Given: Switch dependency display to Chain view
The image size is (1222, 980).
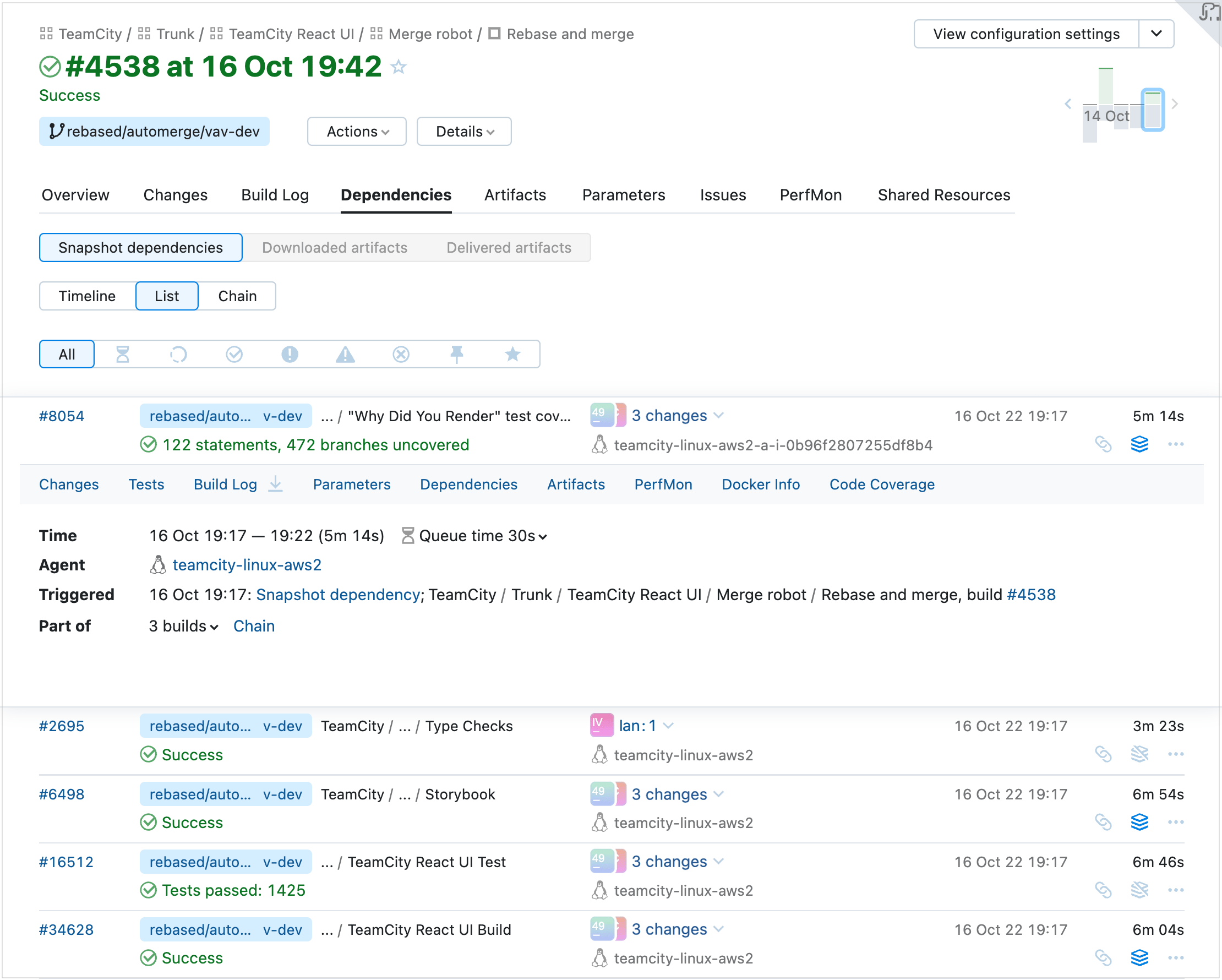Looking at the screenshot, I should click(x=237, y=295).
